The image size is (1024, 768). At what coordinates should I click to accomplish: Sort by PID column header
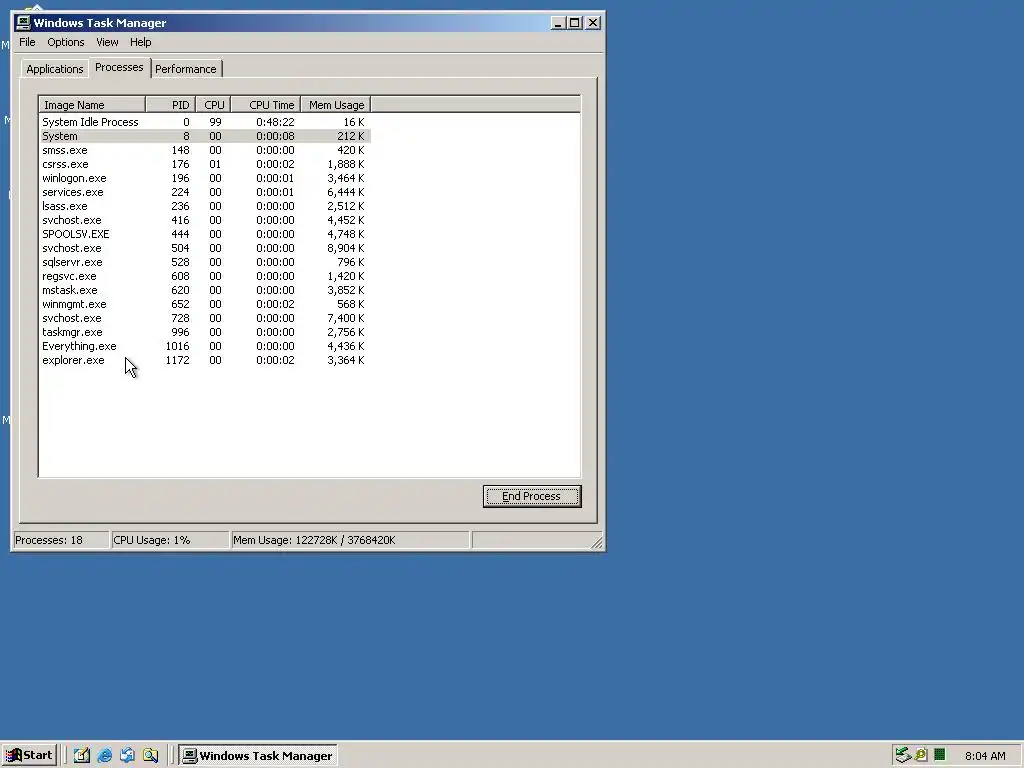coord(170,104)
